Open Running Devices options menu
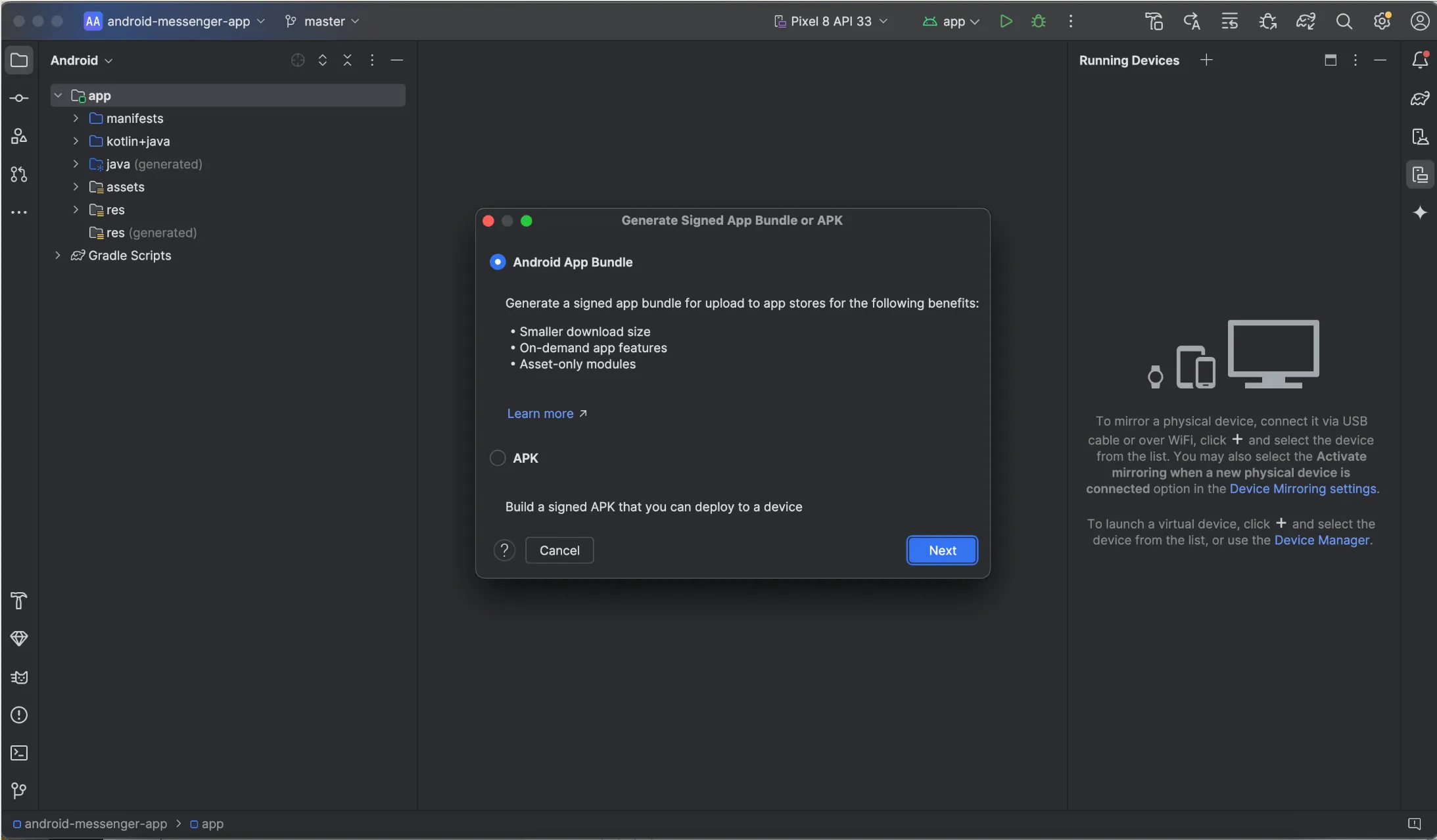1437x840 pixels. click(1355, 60)
